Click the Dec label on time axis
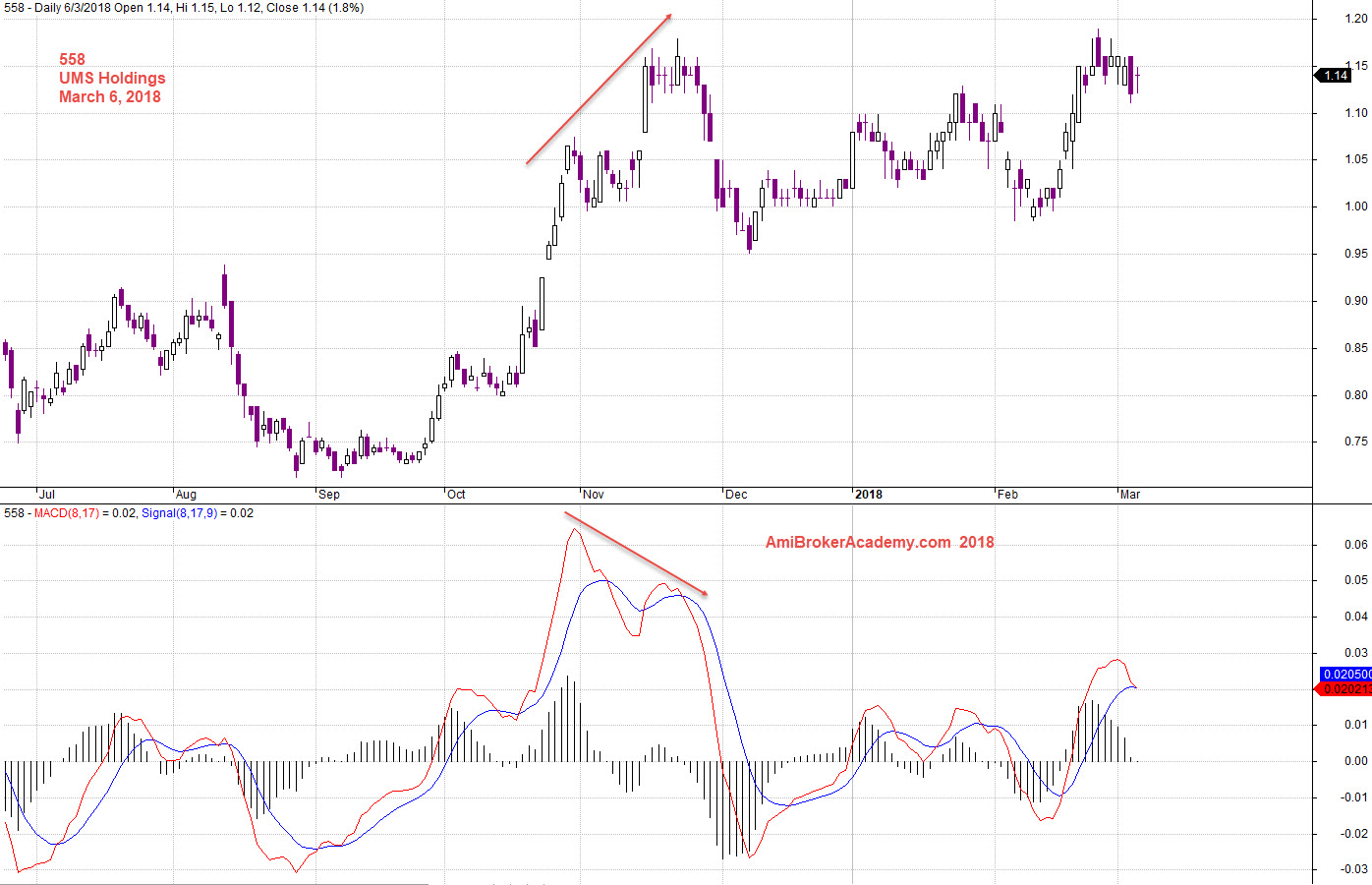This screenshot has height=885, width=1372. point(736,495)
